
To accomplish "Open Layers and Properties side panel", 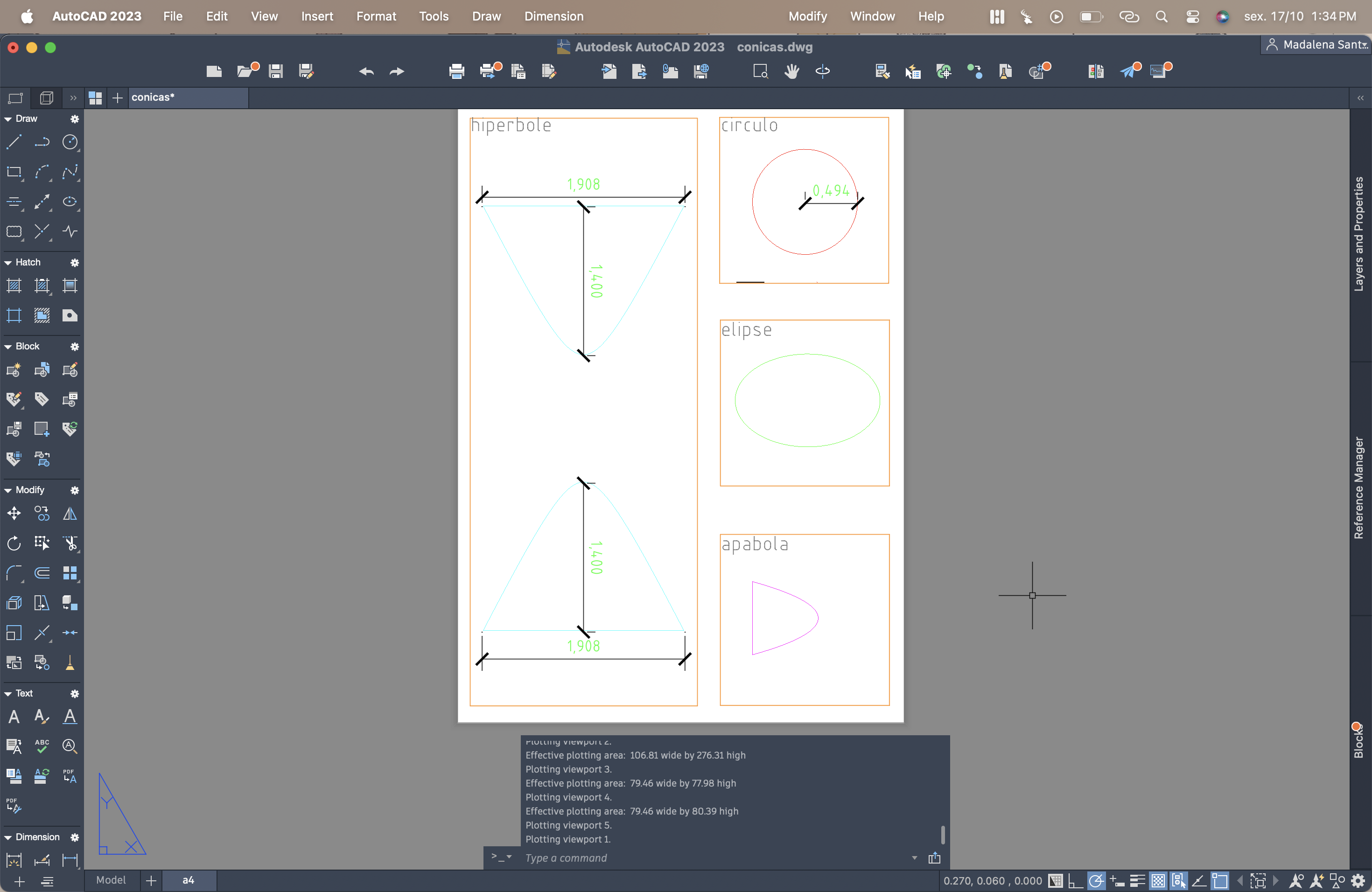I will click(1359, 233).
